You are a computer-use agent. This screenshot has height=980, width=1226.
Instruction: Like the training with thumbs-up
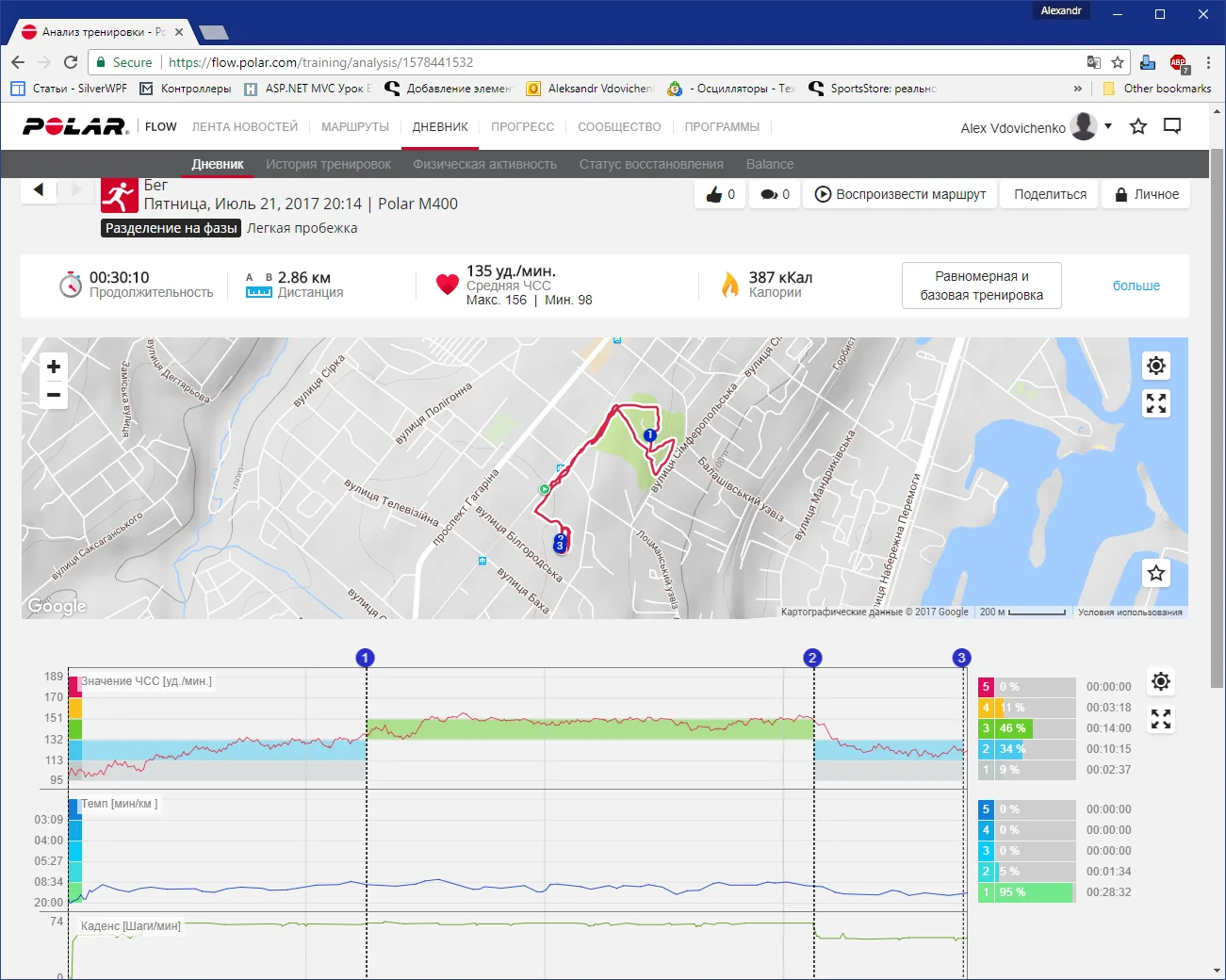pos(721,194)
